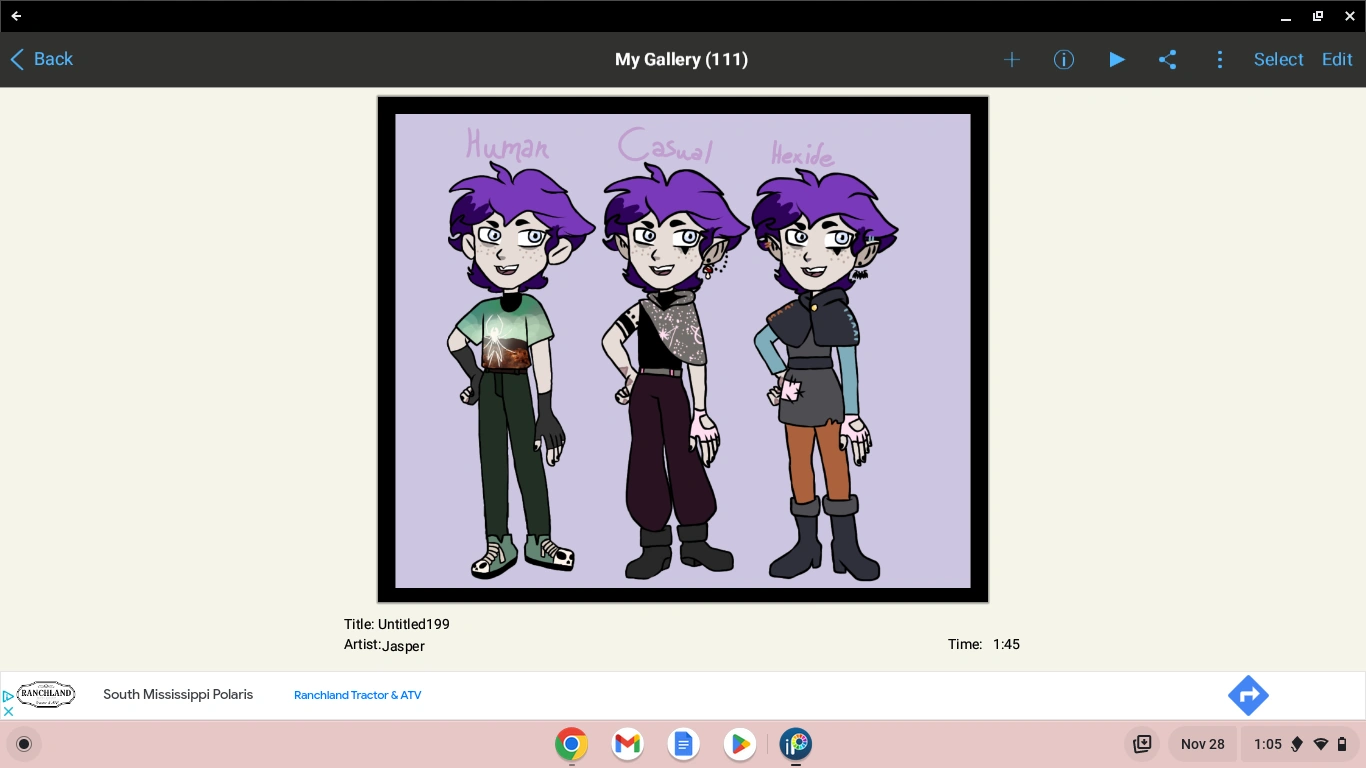Add a new artwork with the plus icon
Viewport: 1366px width, 768px height.
[x=1011, y=59]
